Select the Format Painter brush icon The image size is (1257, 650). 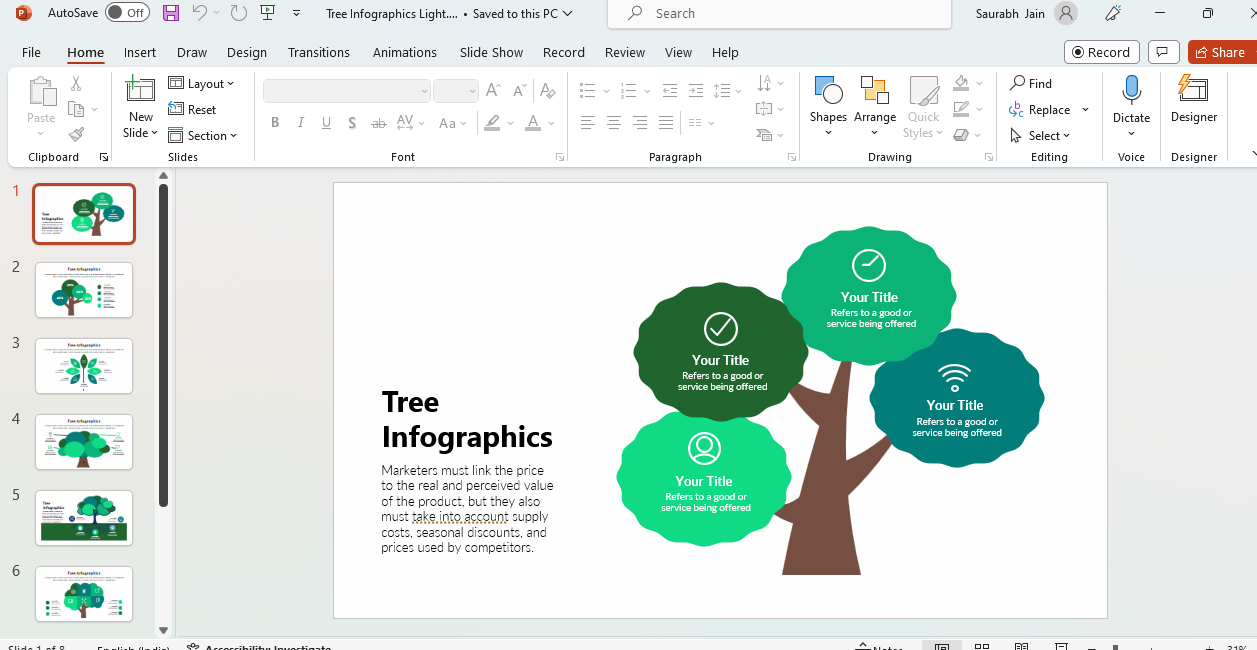(x=76, y=134)
